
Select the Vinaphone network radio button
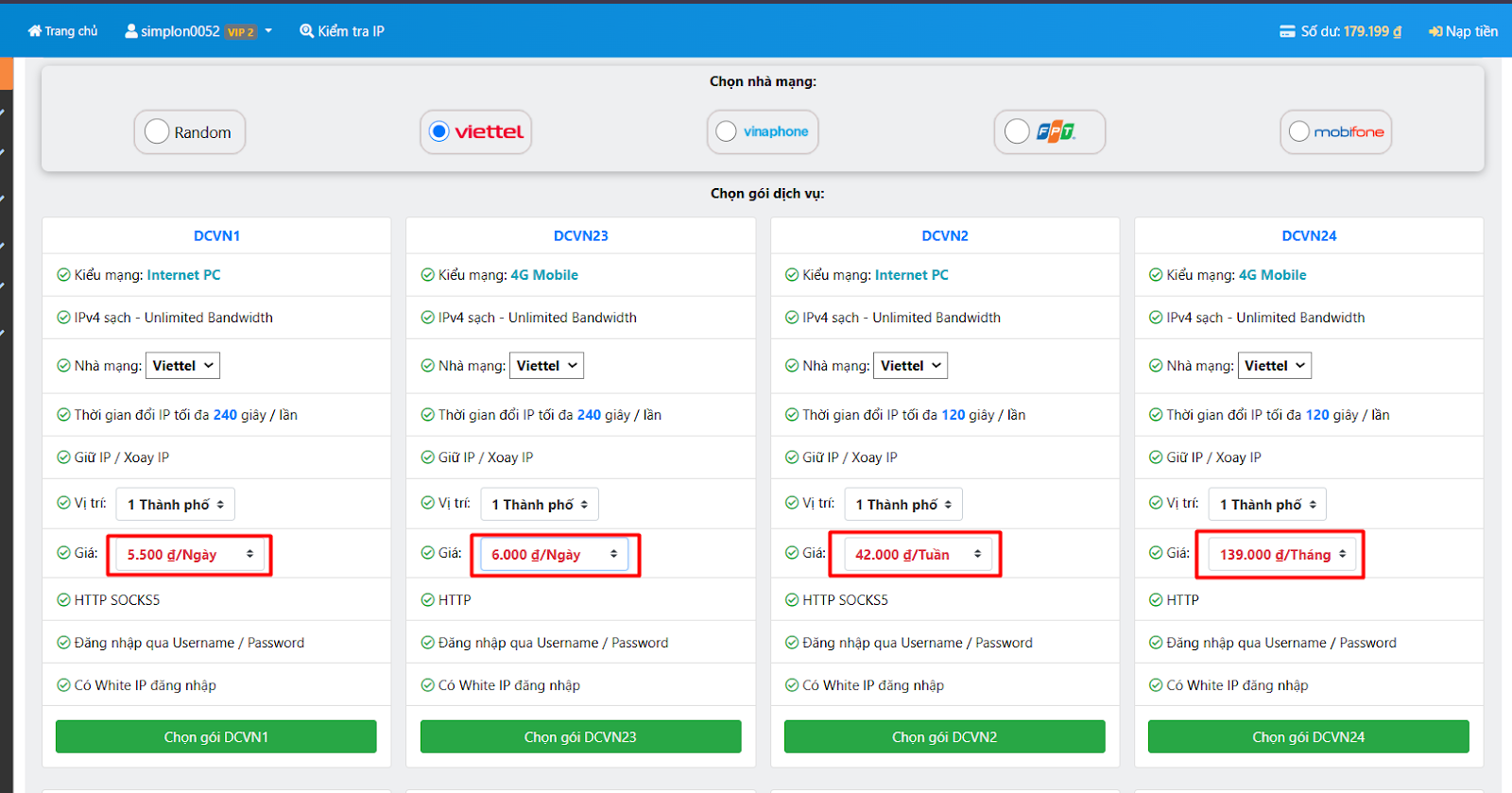pyautogui.click(x=726, y=131)
